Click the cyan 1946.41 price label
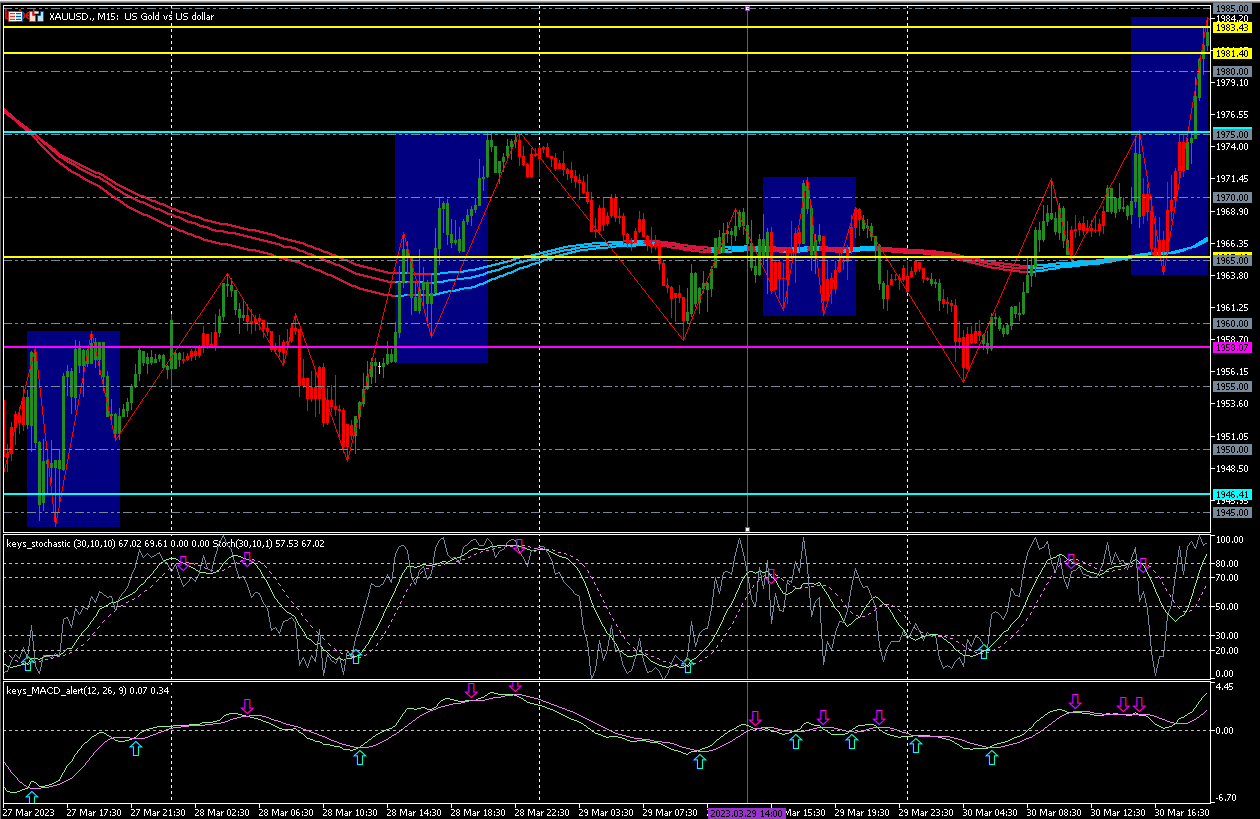The height and width of the screenshot is (819, 1260). click(1231, 494)
